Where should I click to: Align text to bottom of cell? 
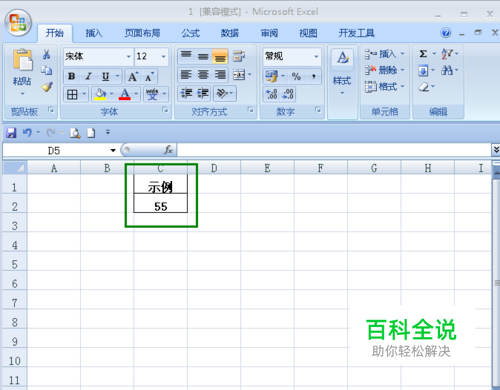[x=220, y=56]
